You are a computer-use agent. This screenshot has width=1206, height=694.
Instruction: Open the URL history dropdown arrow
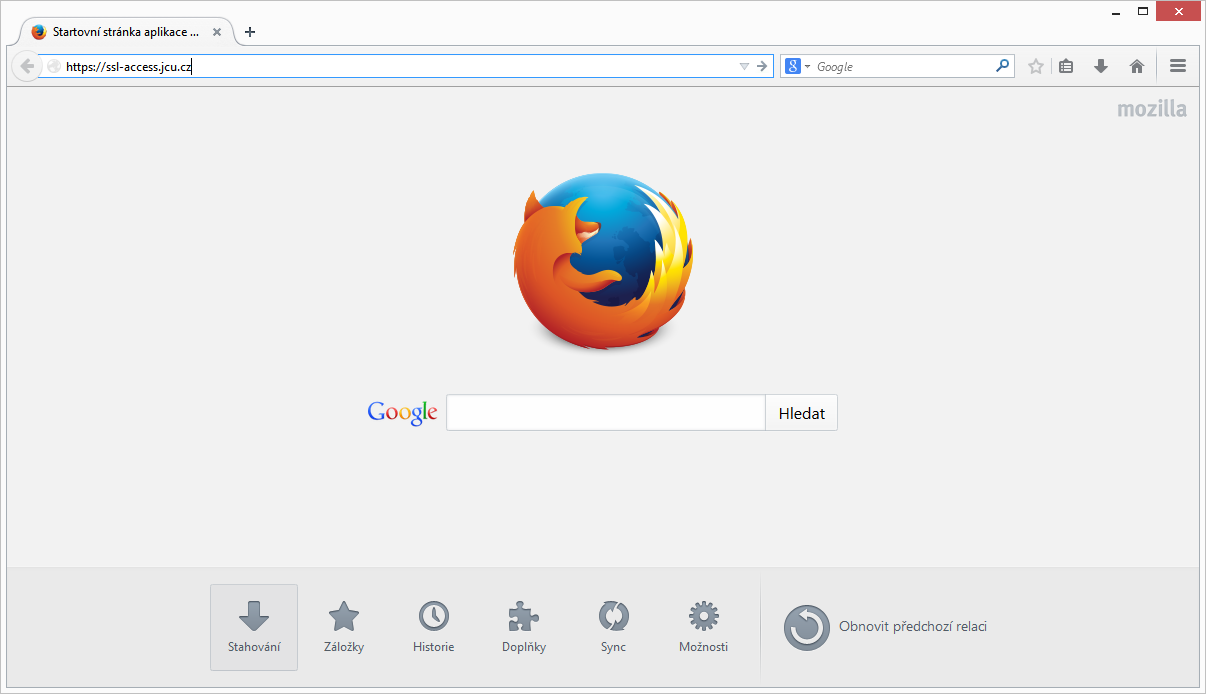(744, 66)
